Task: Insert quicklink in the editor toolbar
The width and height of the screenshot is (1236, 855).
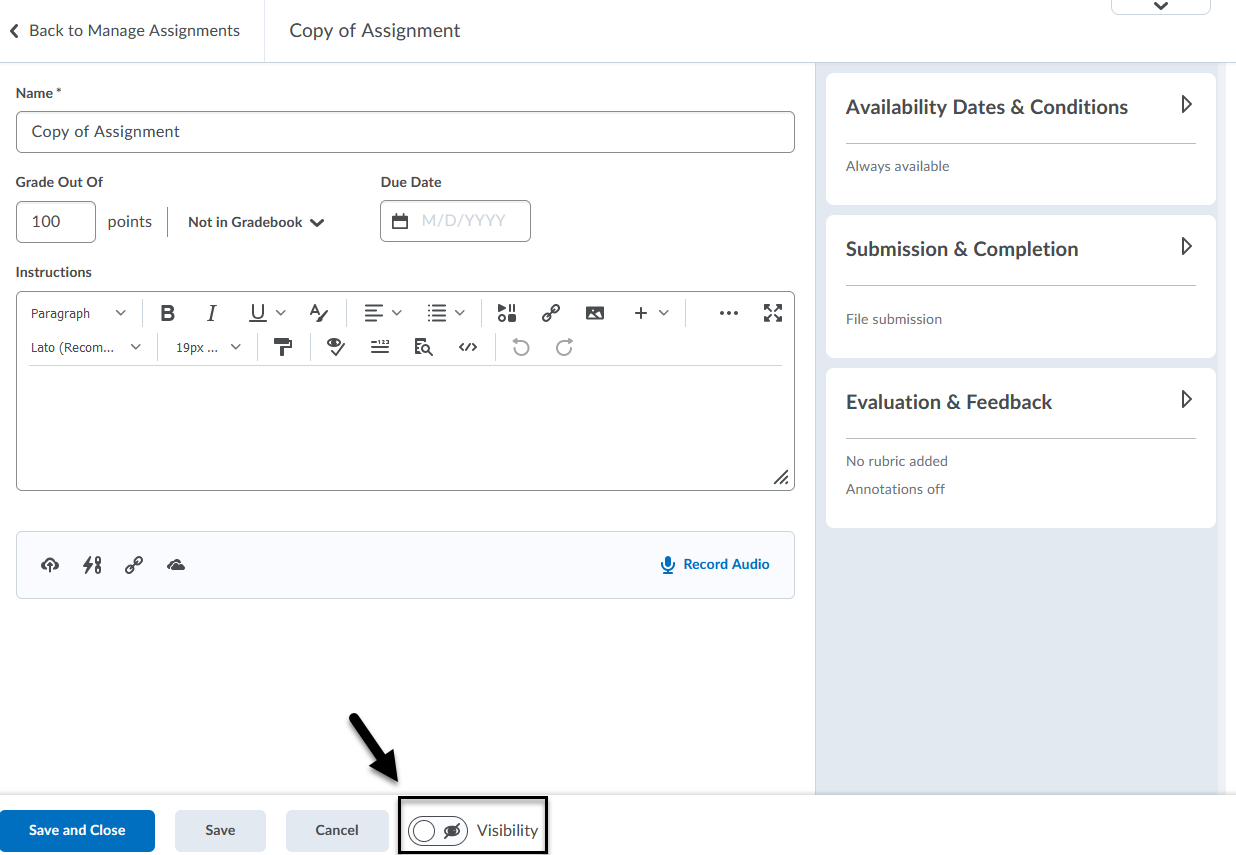Action: (550, 313)
